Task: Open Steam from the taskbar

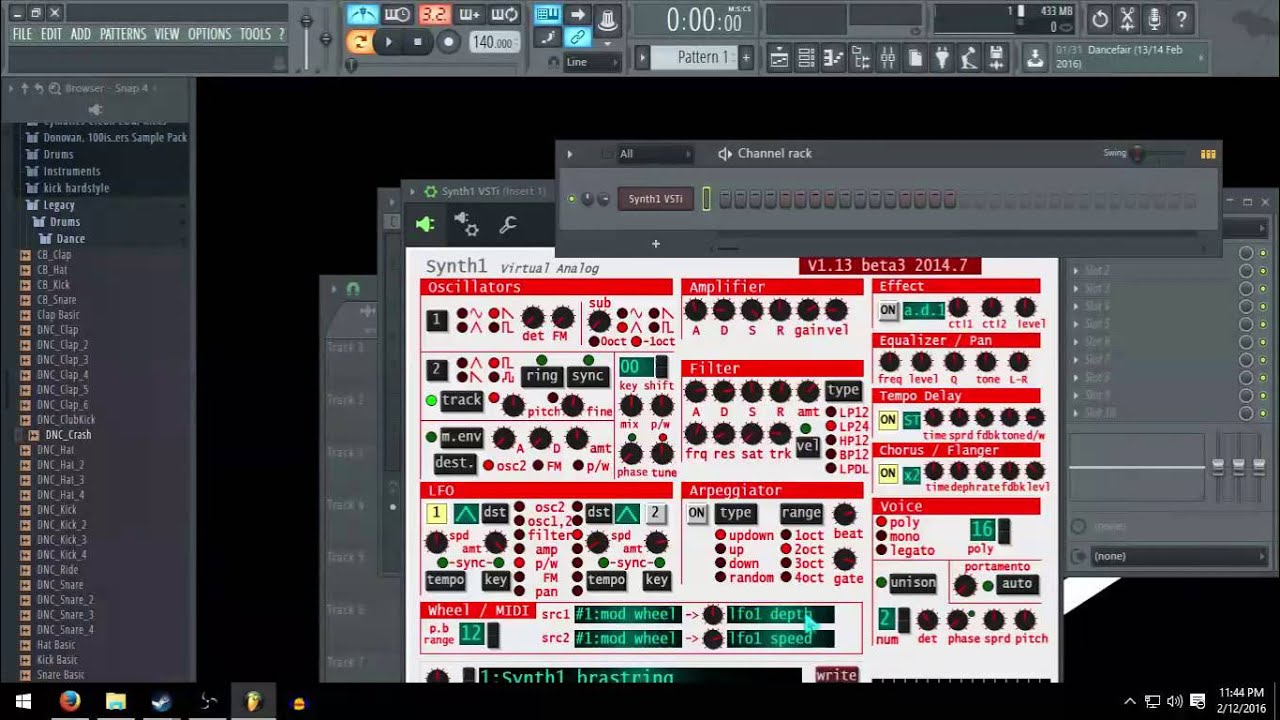Action: (x=161, y=701)
